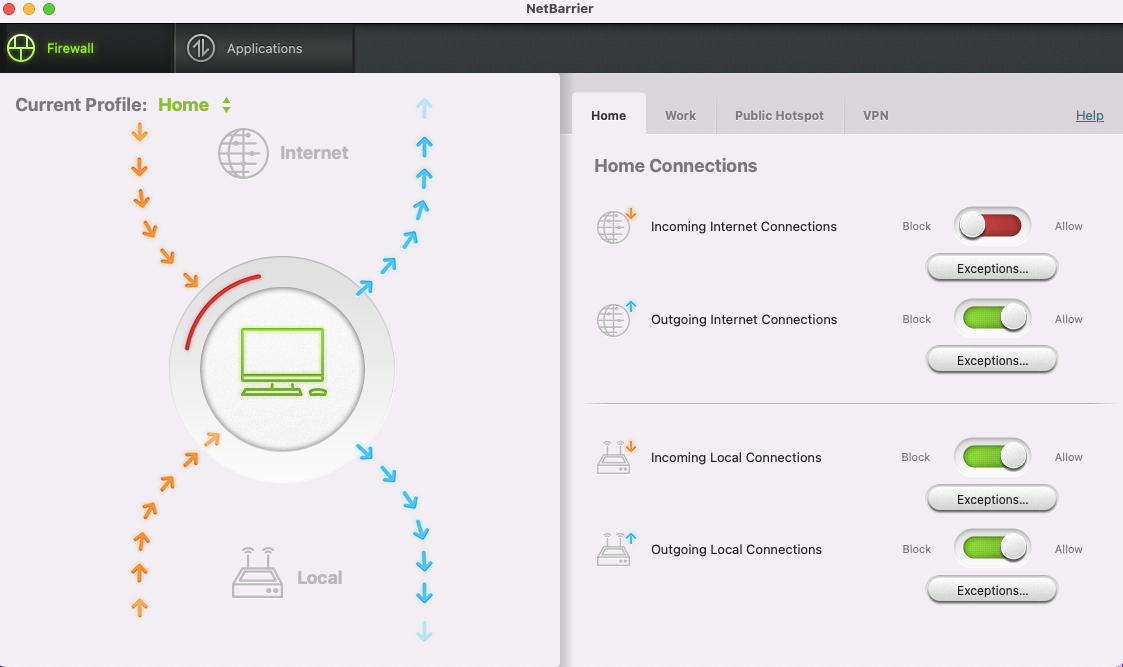This screenshot has height=667, width=1123.
Task: Click the Outgoing Local Connections router icon
Action: [x=616, y=550]
